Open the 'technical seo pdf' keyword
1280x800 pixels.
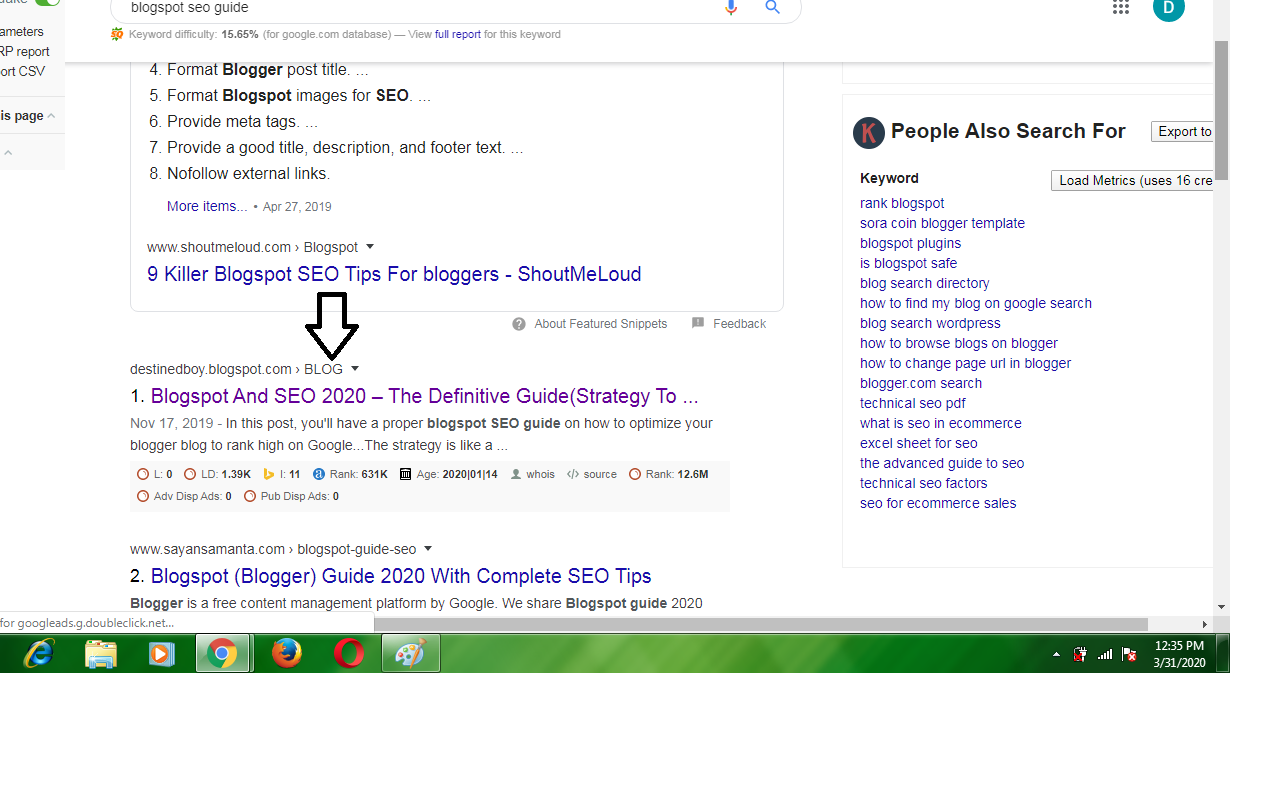[x=913, y=403]
